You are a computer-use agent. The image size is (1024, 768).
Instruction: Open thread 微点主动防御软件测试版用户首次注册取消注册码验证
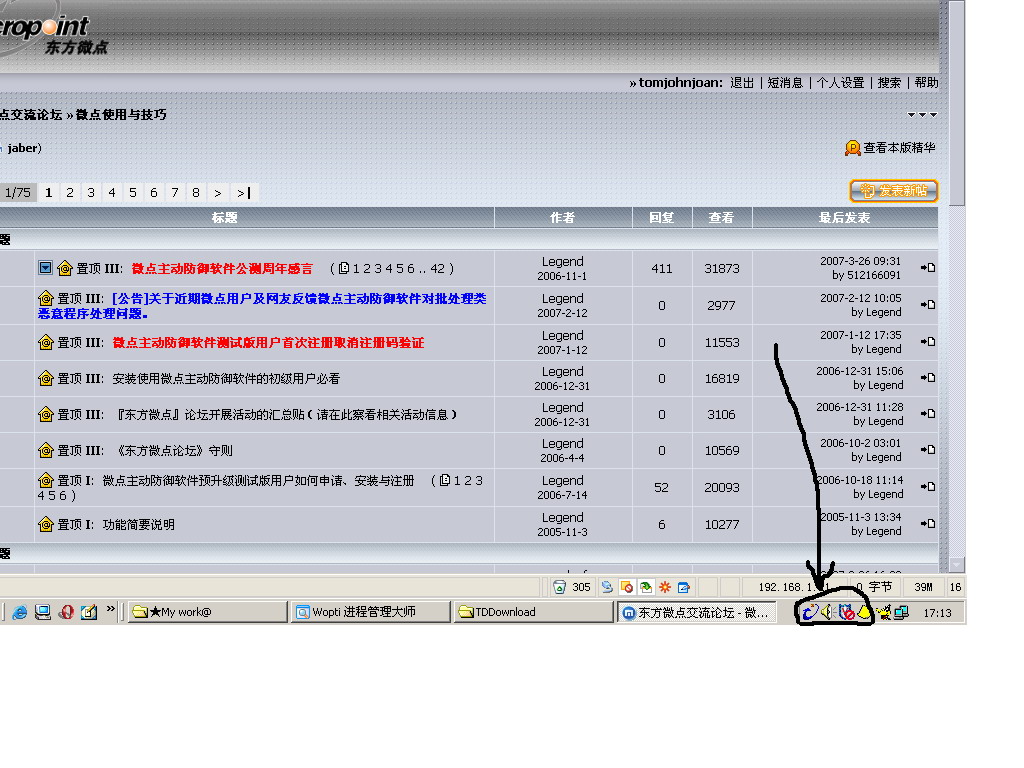(x=268, y=343)
